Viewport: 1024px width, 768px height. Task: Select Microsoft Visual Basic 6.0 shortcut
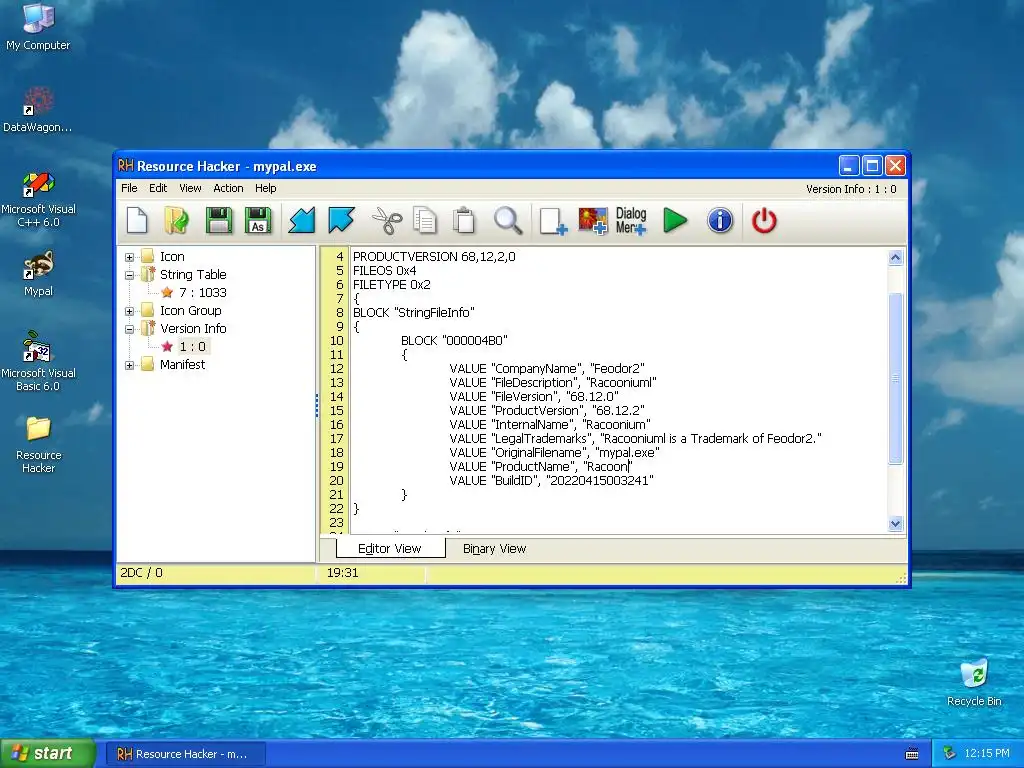point(38,361)
